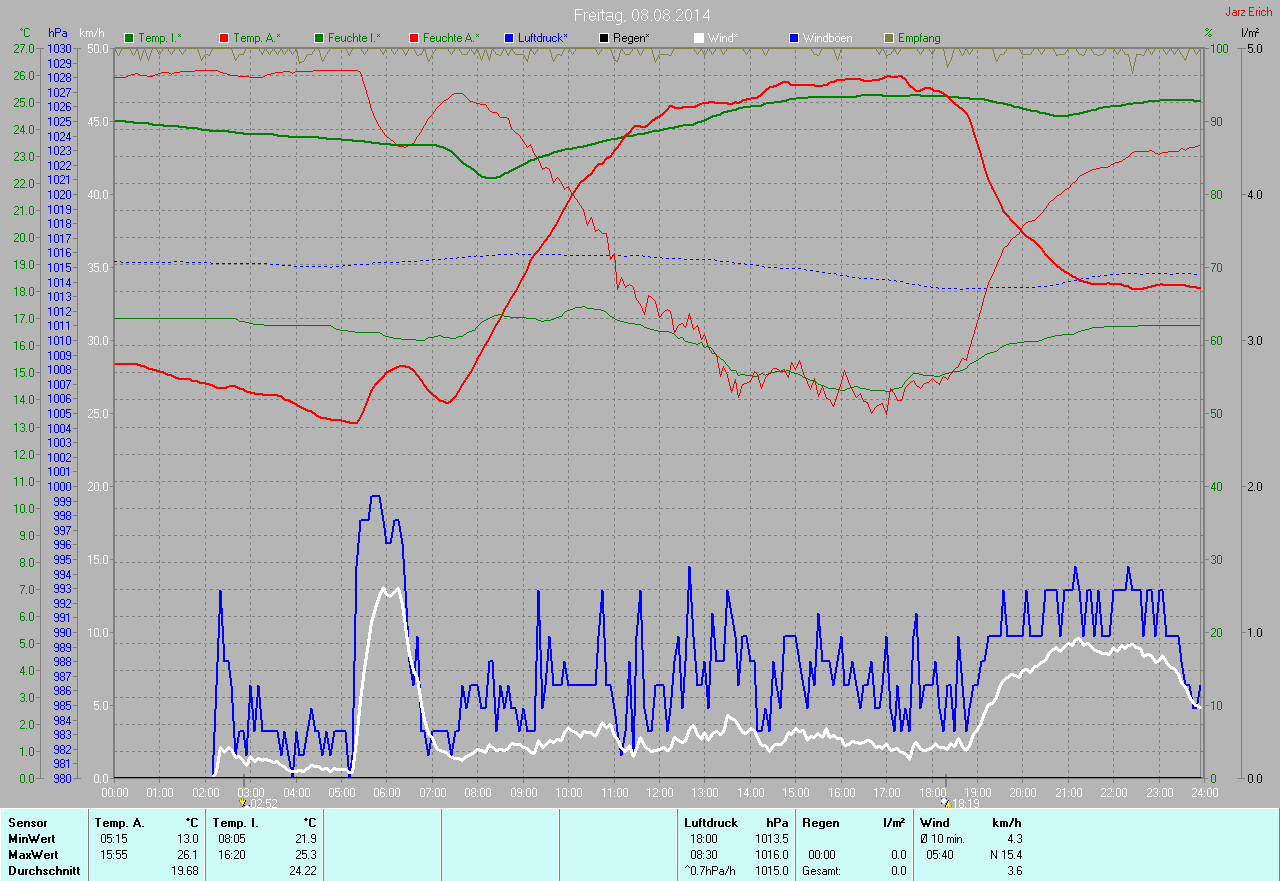Click the olive Empfang legend square
The width and height of the screenshot is (1280, 881).
pos(888,38)
